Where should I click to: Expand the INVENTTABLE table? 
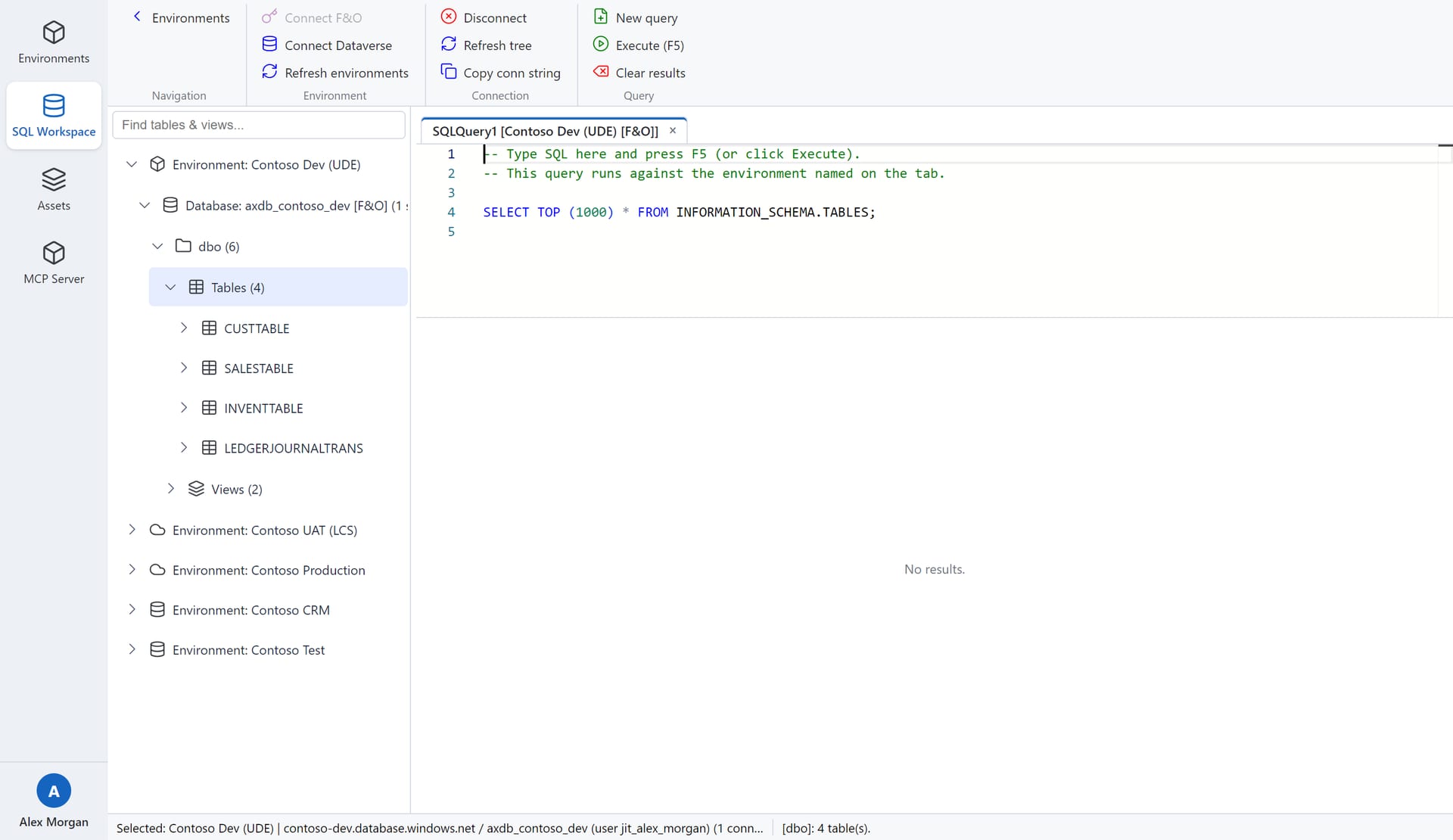click(183, 408)
